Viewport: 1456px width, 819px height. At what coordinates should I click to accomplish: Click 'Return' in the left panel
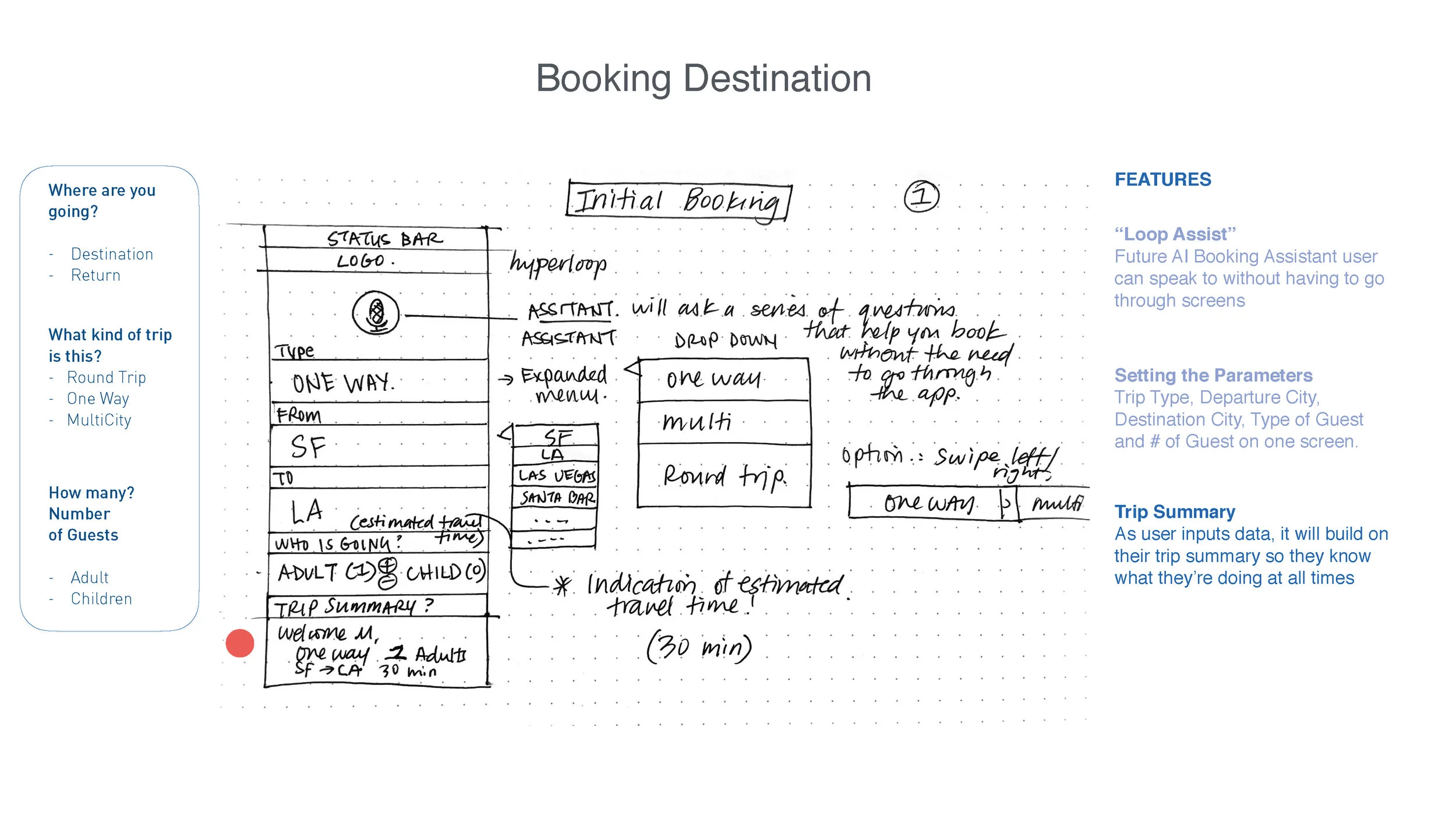pos(96,275)
